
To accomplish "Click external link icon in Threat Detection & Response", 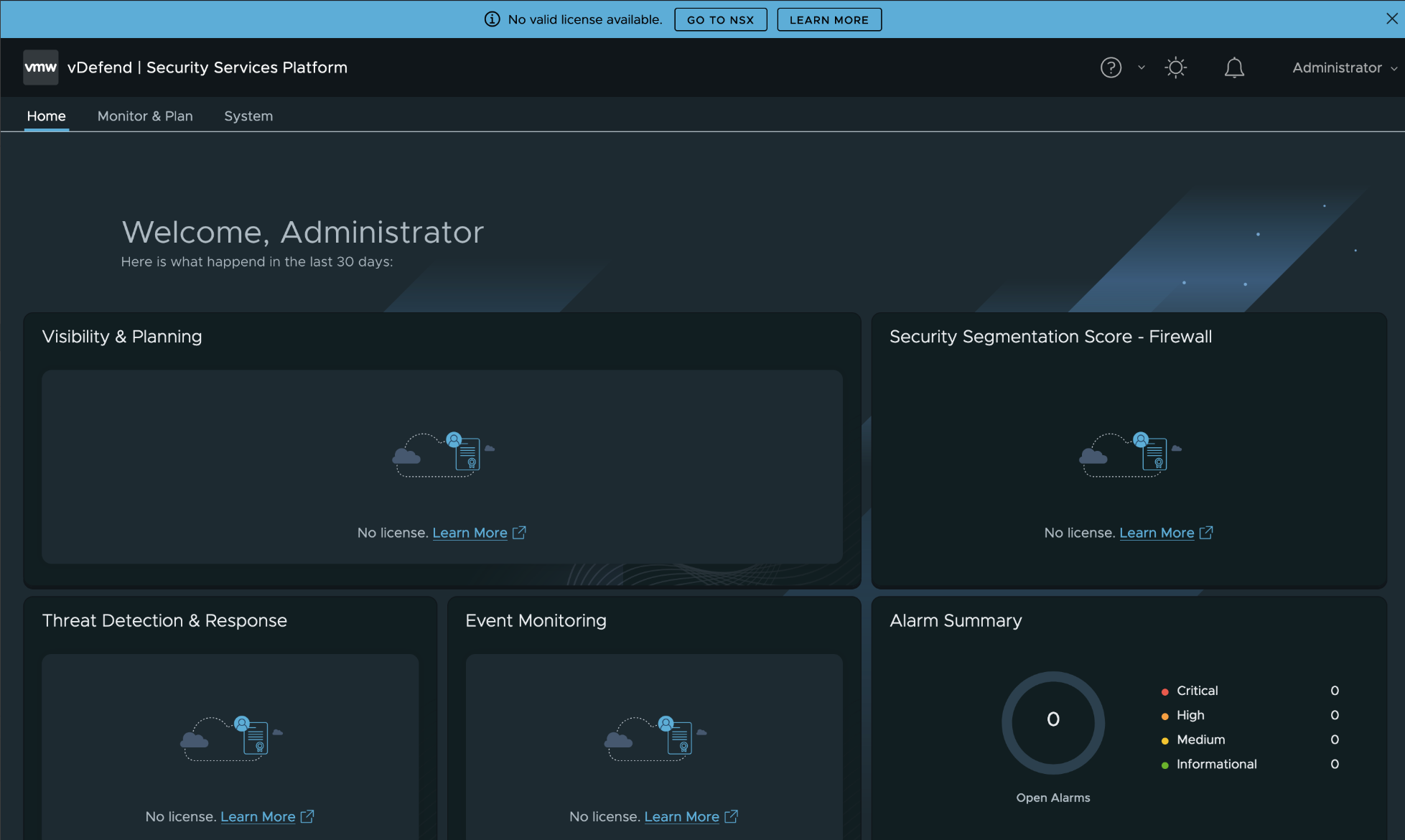I will point(307,816).
